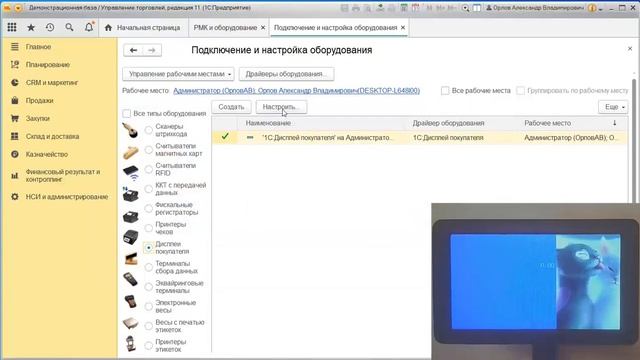This screenshot has height=360, width=640.
Task: Select Считыватели RFID radio button
Action: point(149,169)
